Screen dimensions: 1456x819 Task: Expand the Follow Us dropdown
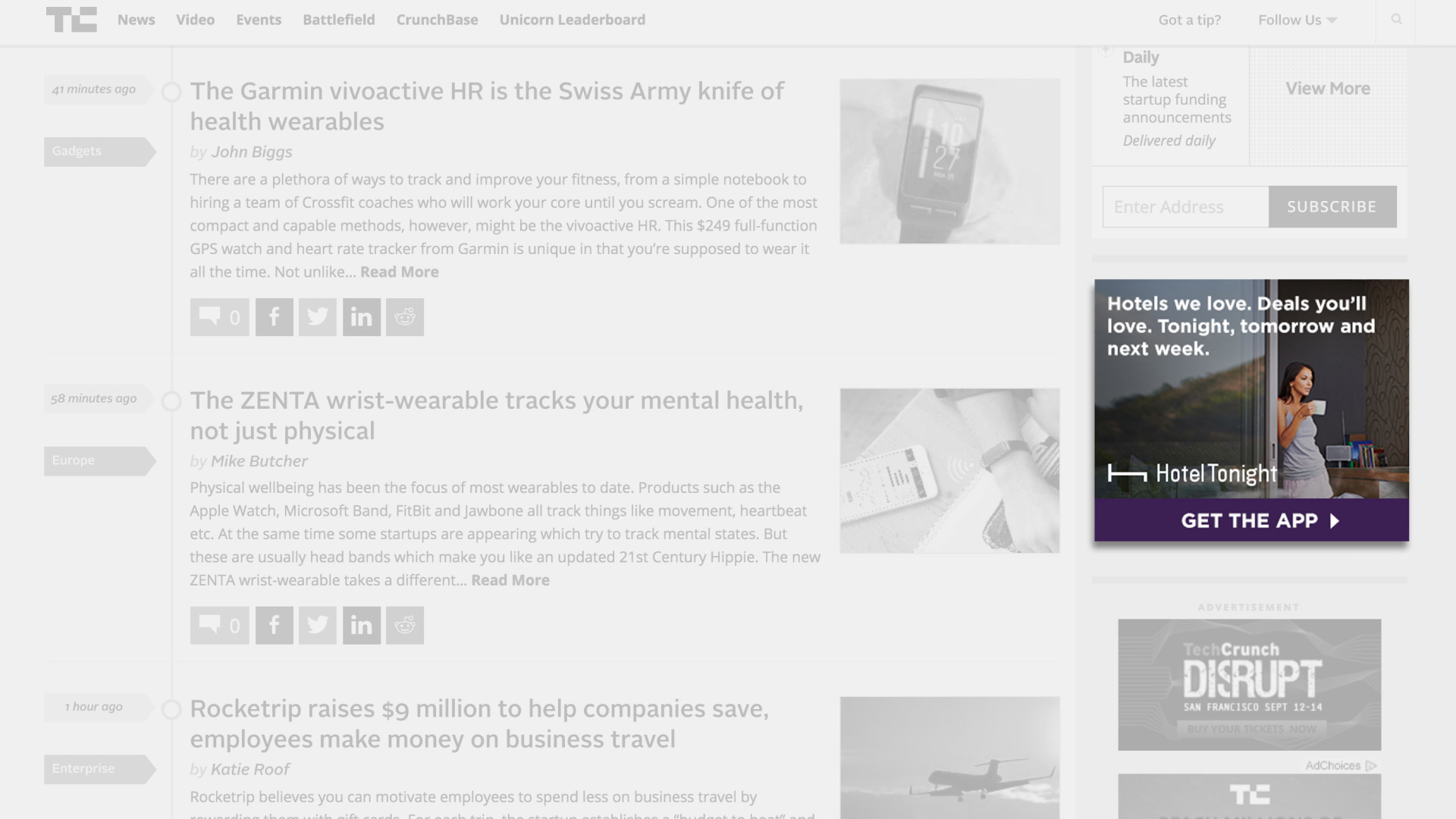point(1298,20)
